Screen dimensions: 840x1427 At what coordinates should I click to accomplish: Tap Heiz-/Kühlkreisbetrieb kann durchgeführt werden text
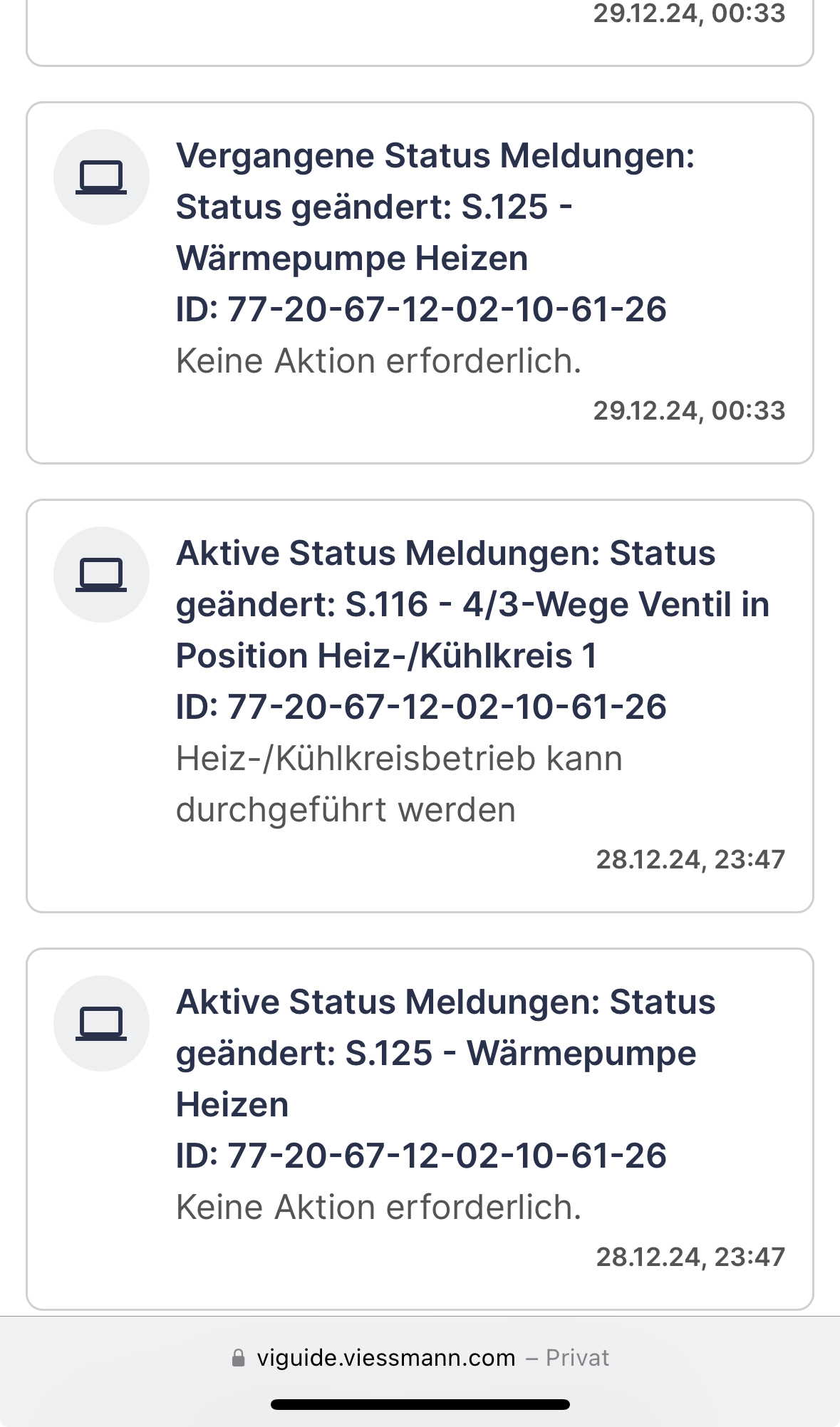(399, 784)
